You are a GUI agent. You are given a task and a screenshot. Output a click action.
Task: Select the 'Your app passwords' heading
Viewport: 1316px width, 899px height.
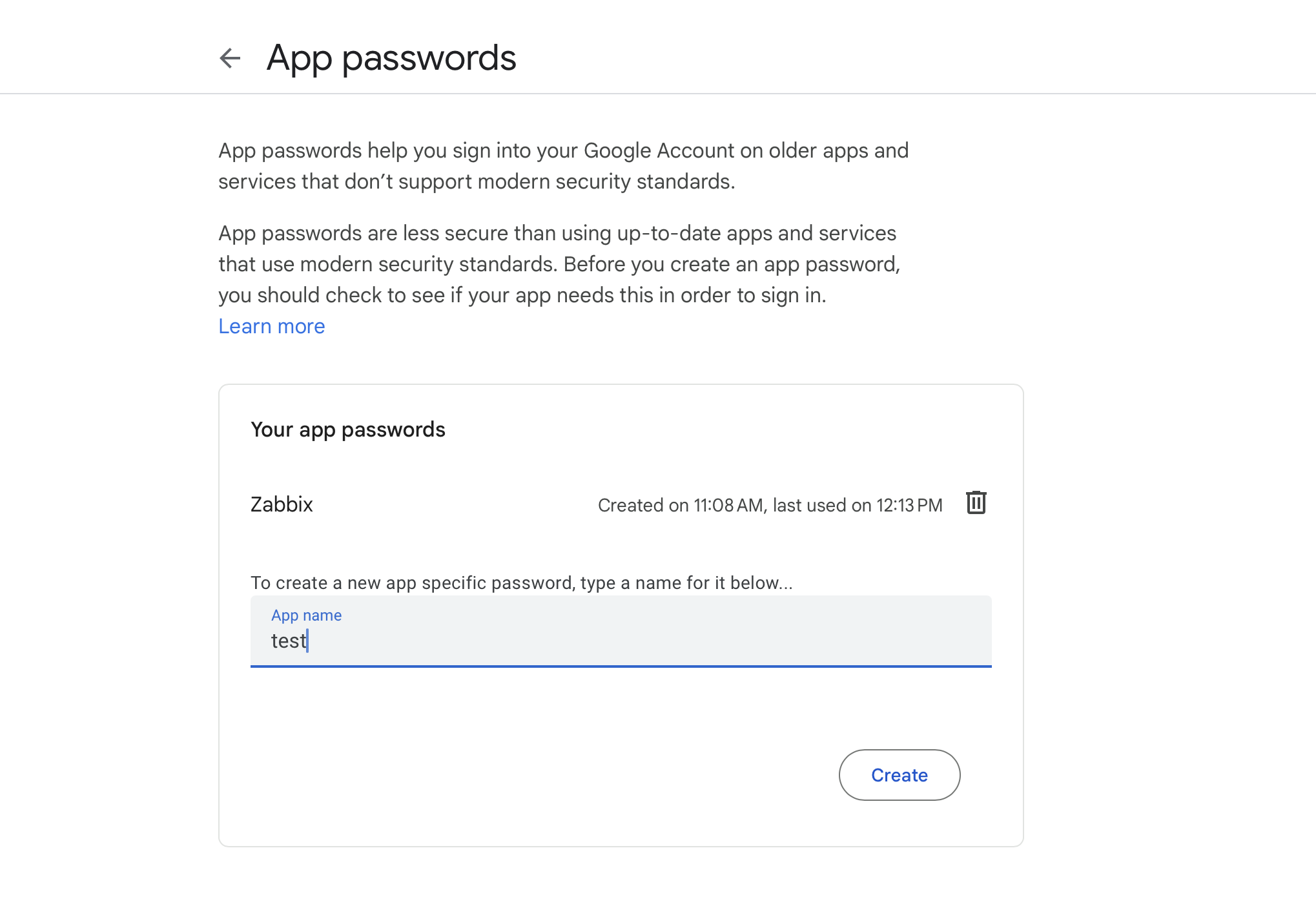pos(347,429)
